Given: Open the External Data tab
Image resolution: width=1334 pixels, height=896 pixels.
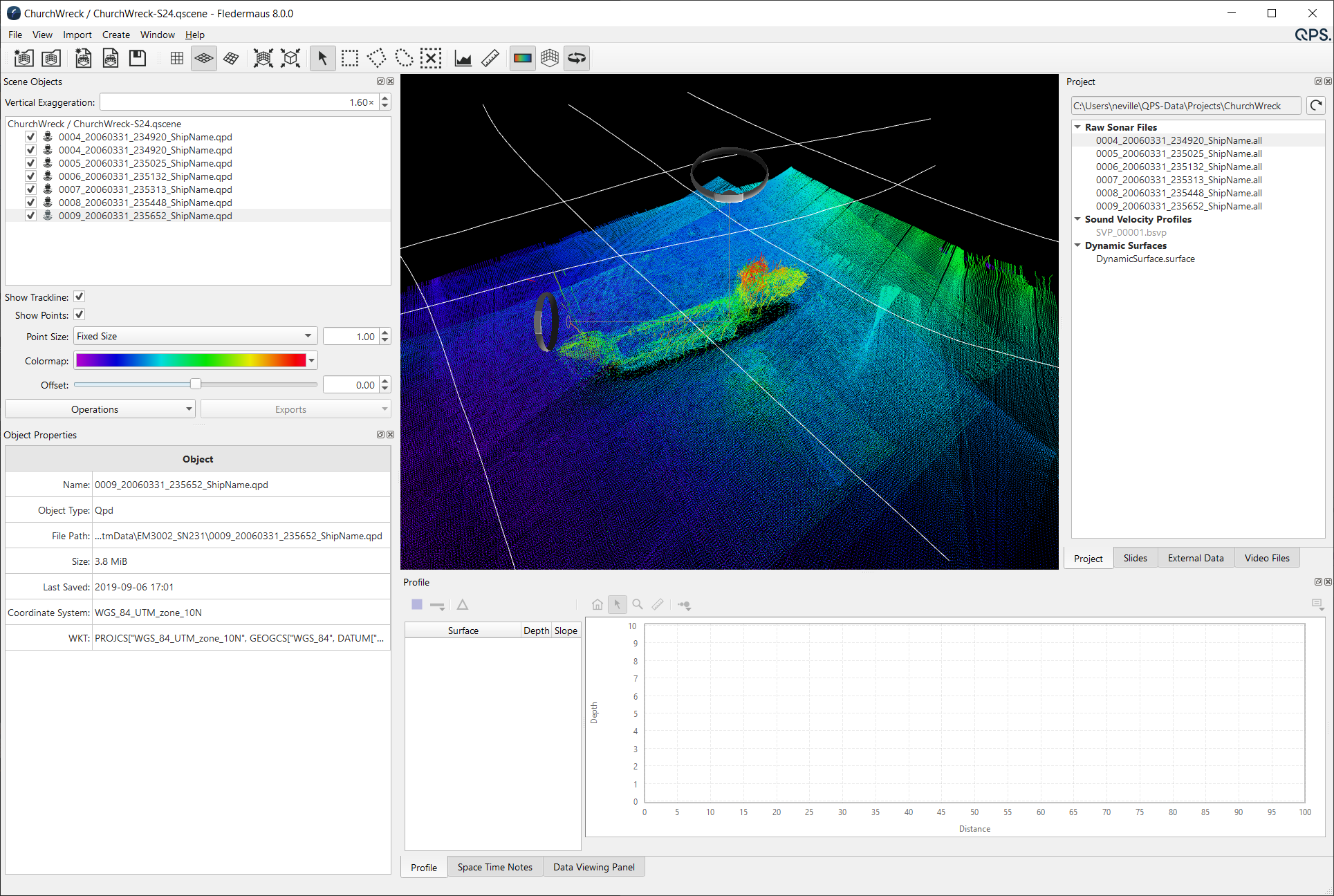Looking at the screenshot, I should [x=1195, y=558].
